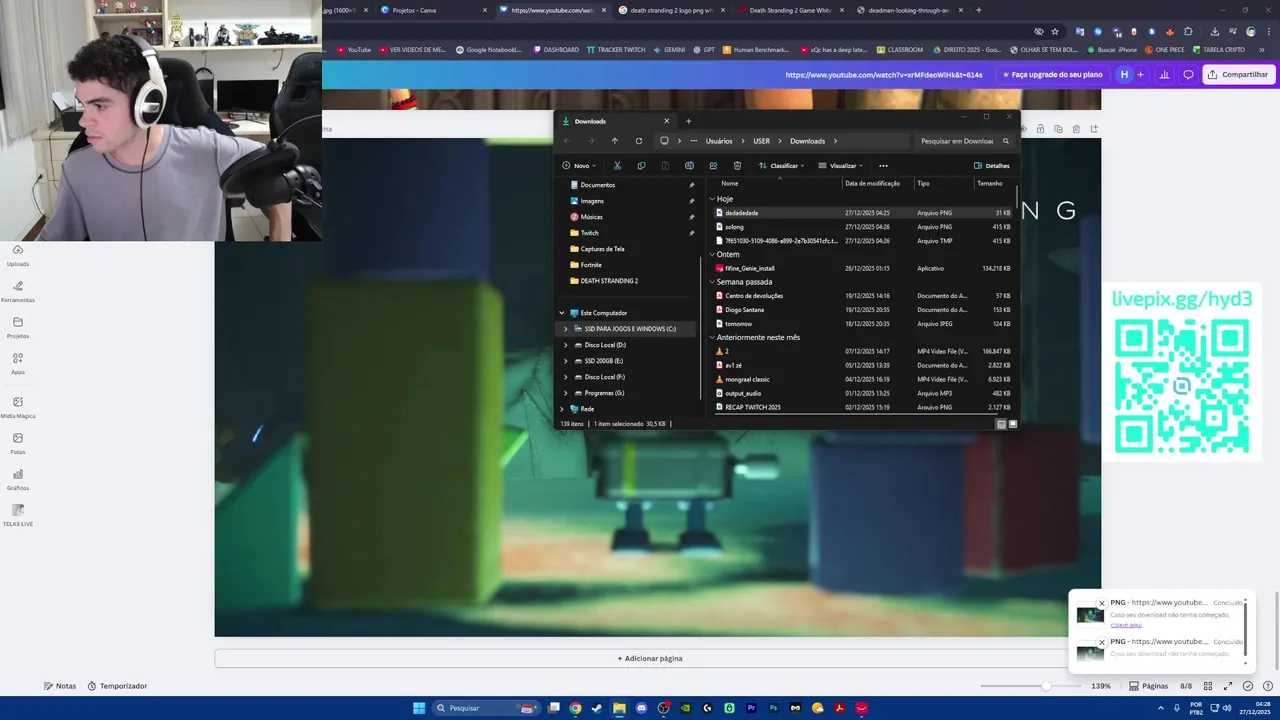Go up one folder in Explorer
The height and width of the screenshot is (720, 1280).
614,141
